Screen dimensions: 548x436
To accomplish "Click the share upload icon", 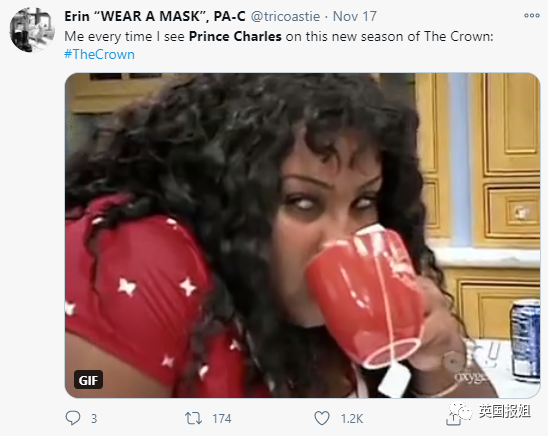I will 453,418.
